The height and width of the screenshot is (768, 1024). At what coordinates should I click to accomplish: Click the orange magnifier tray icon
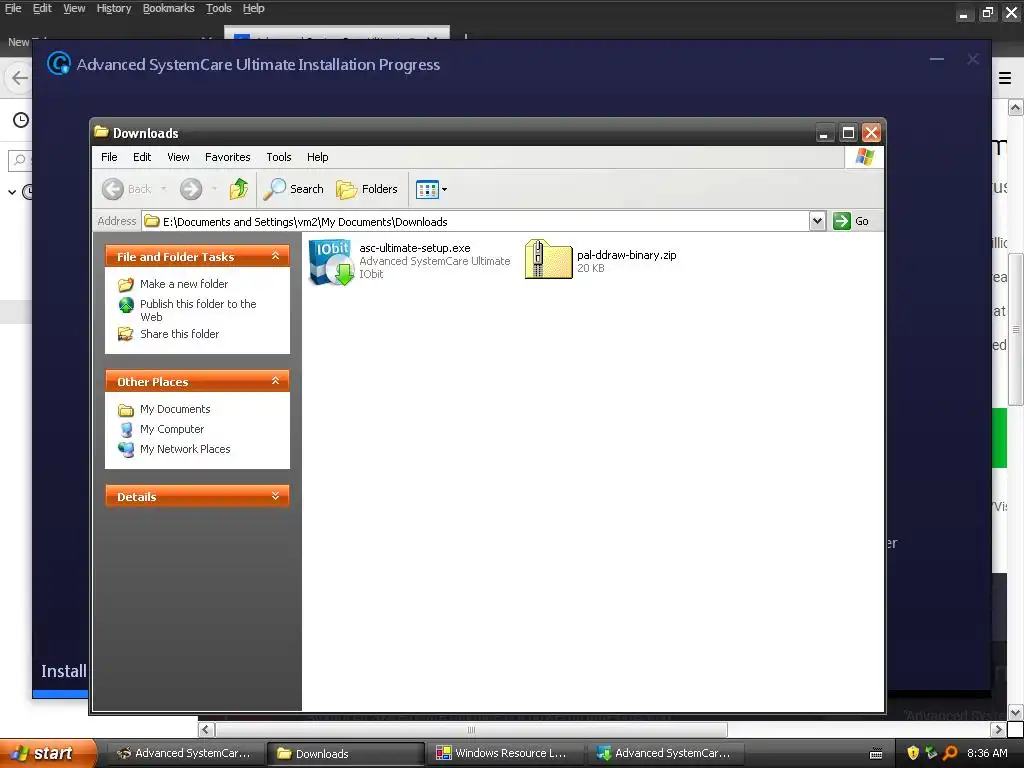coord(950,753)
